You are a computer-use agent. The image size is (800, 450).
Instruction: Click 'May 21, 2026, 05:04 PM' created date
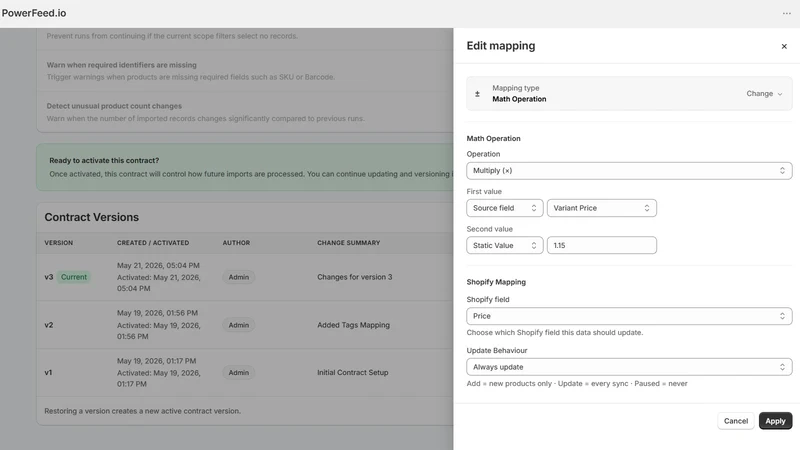point(158,265)
